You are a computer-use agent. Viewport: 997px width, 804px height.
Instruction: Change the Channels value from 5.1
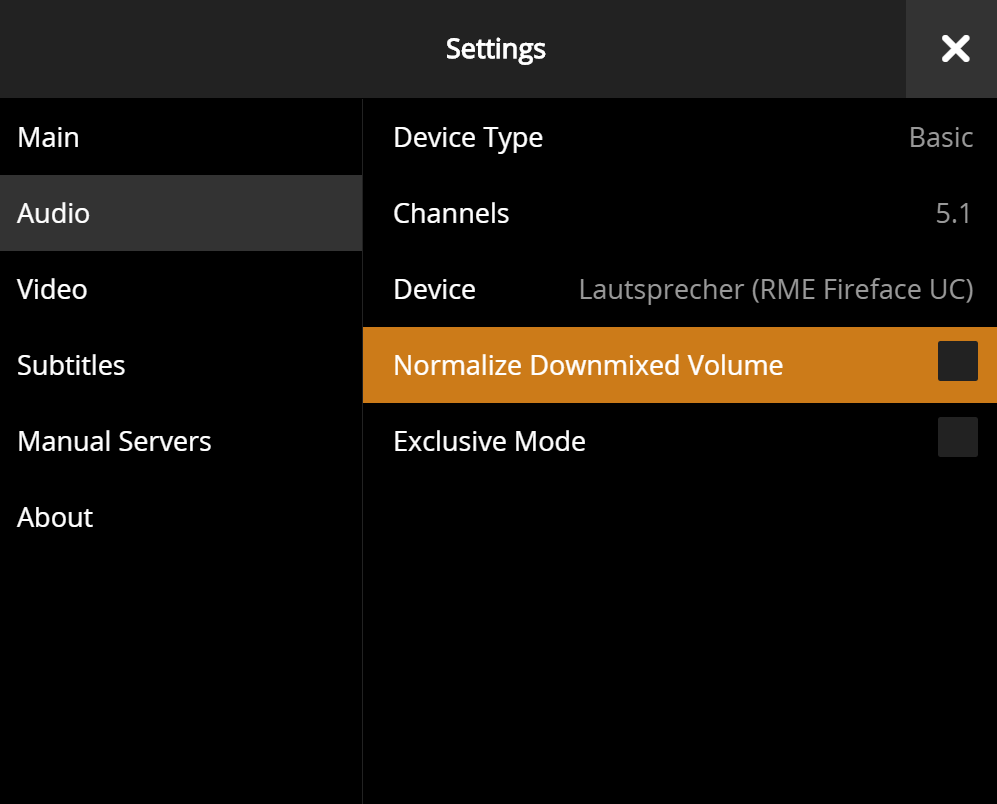953,213
